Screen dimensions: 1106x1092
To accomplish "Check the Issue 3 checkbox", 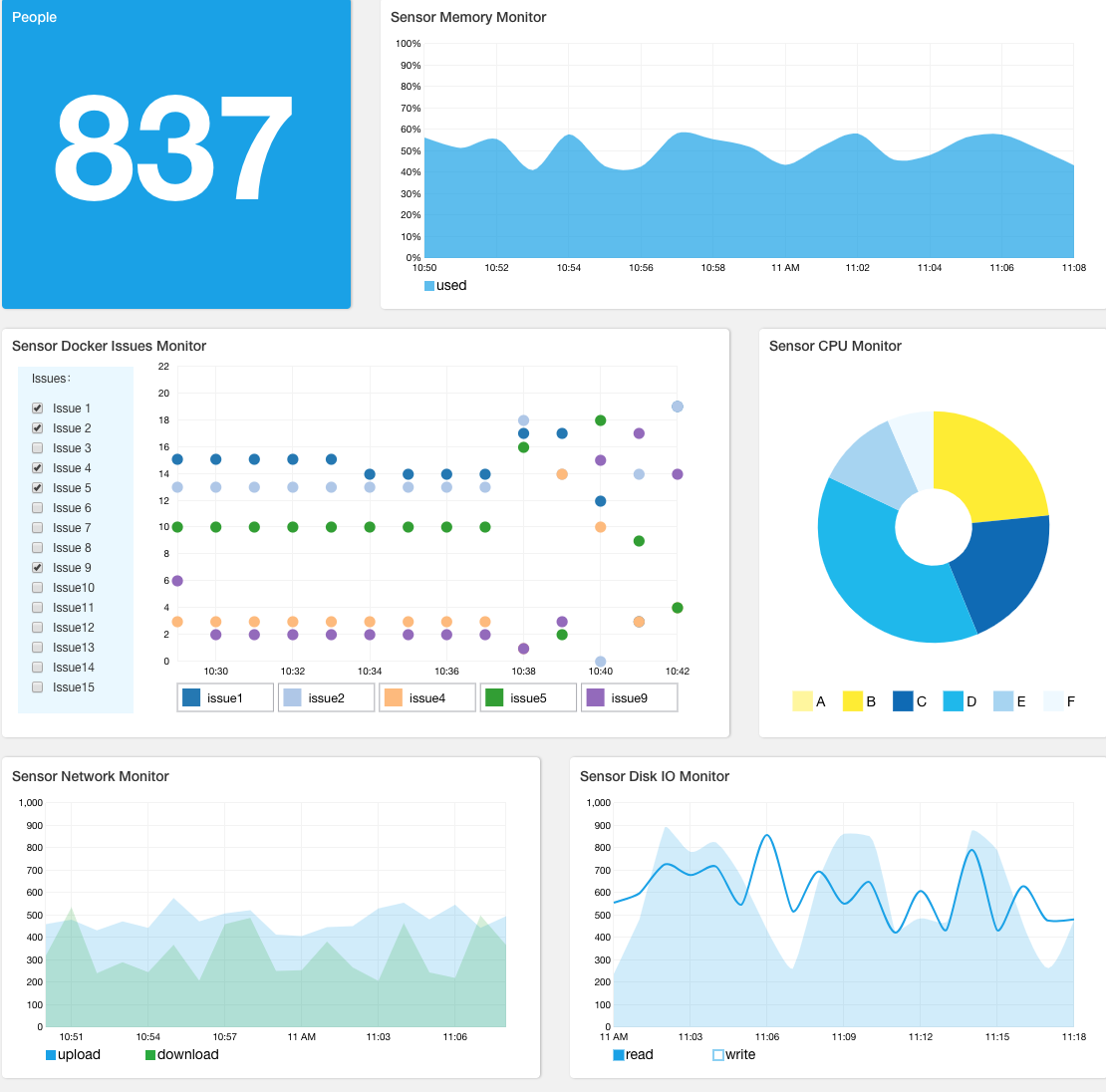I will [38, 448].
